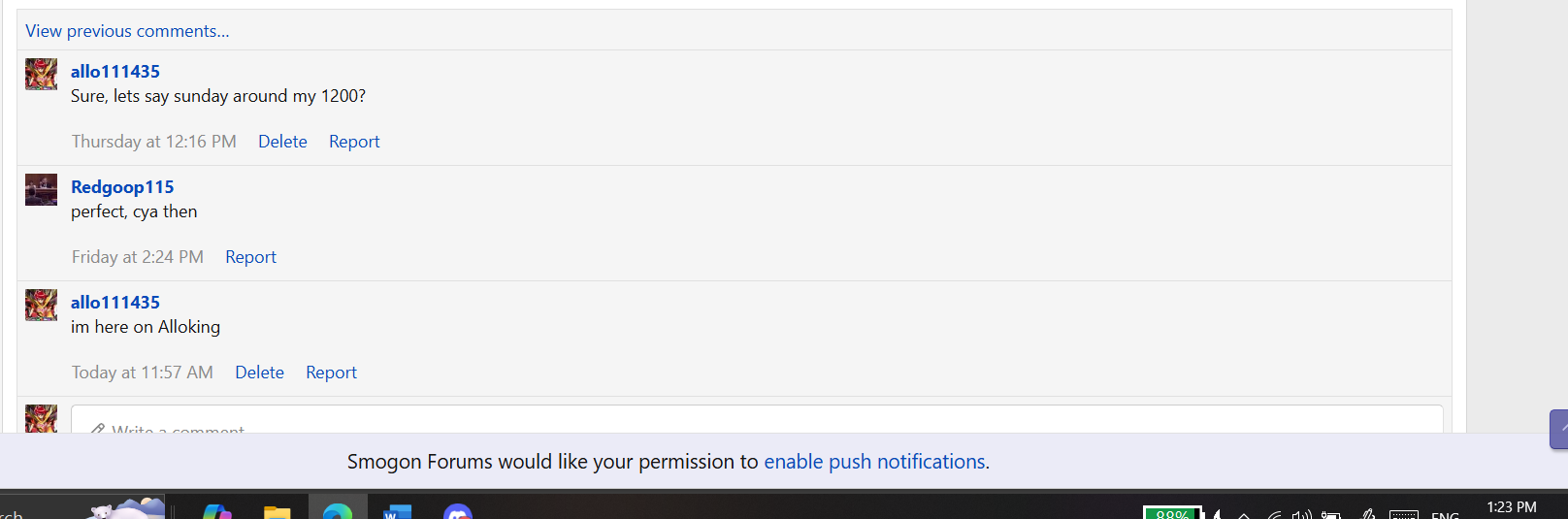
Task: Open Redgoop115's profile link
Action: (x=122, y=187)
